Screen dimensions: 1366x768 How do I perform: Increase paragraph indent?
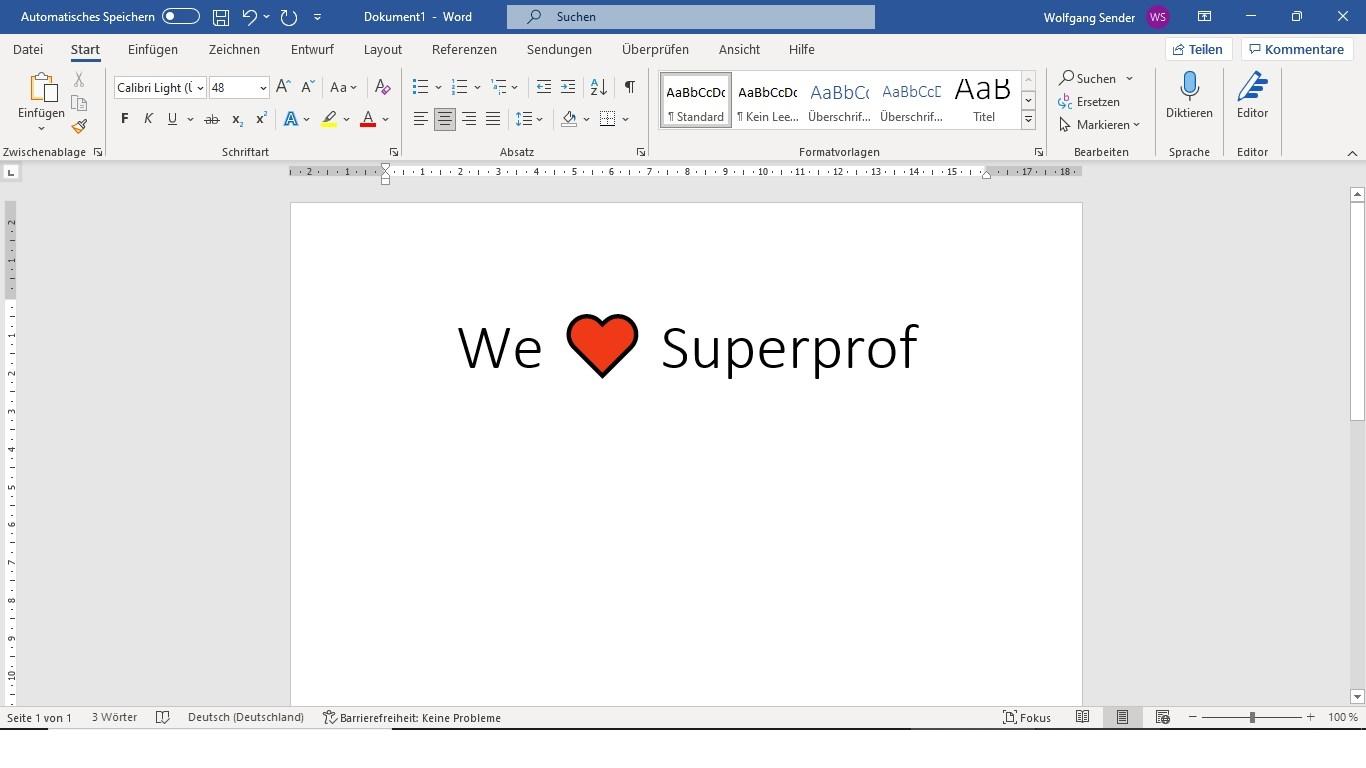pyautogui.click(x=568, y=87)
